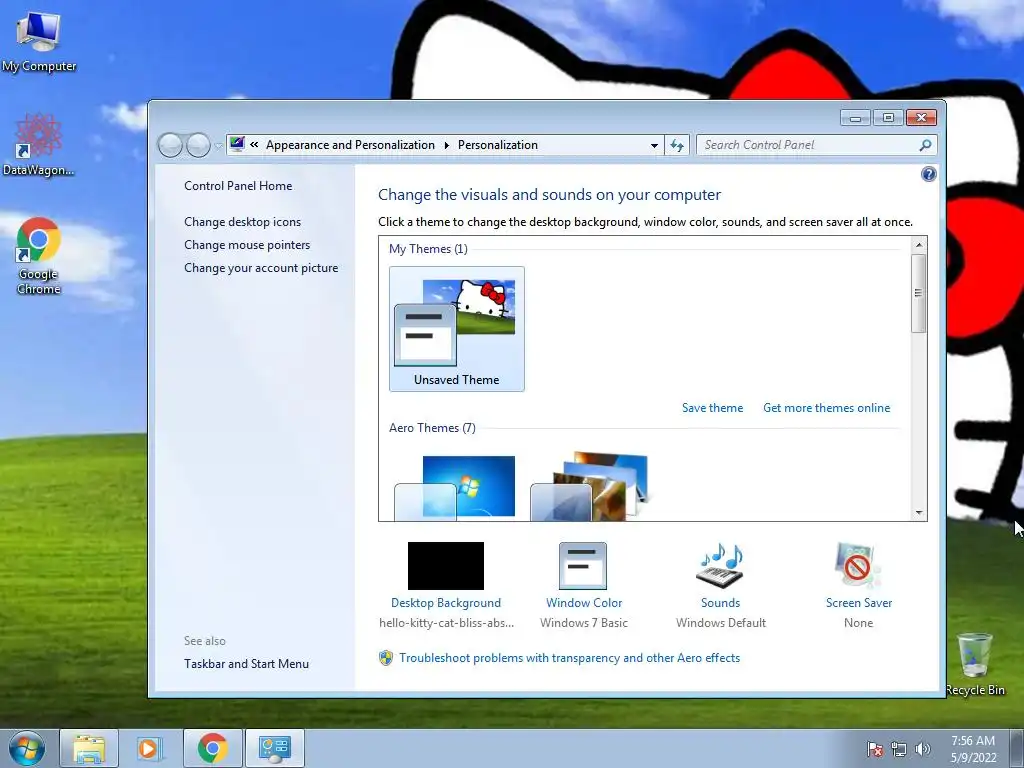Switch to Chrome in the taskbar

click(213, 748)
